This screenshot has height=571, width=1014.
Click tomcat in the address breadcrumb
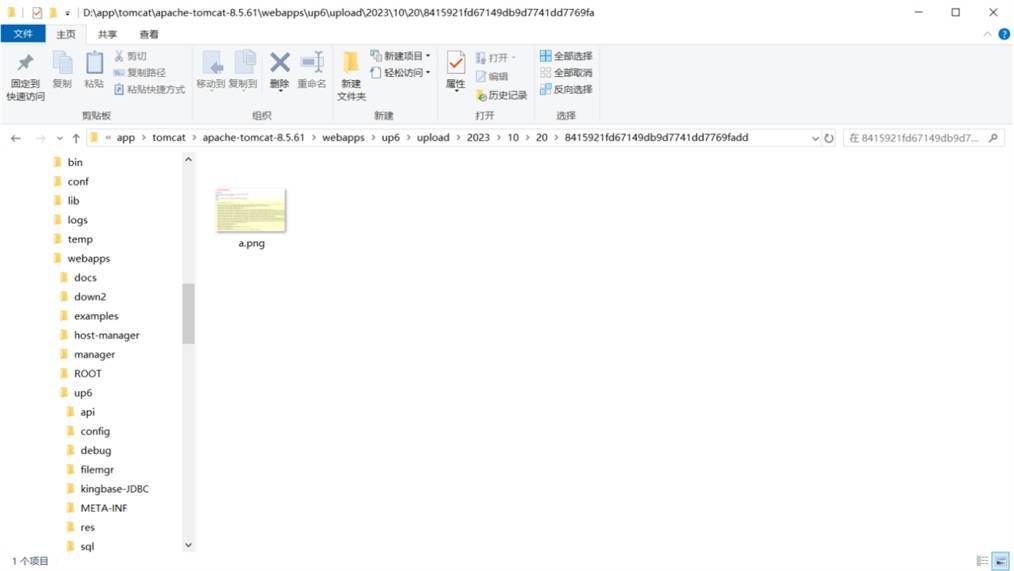click(x=169, y=138)
